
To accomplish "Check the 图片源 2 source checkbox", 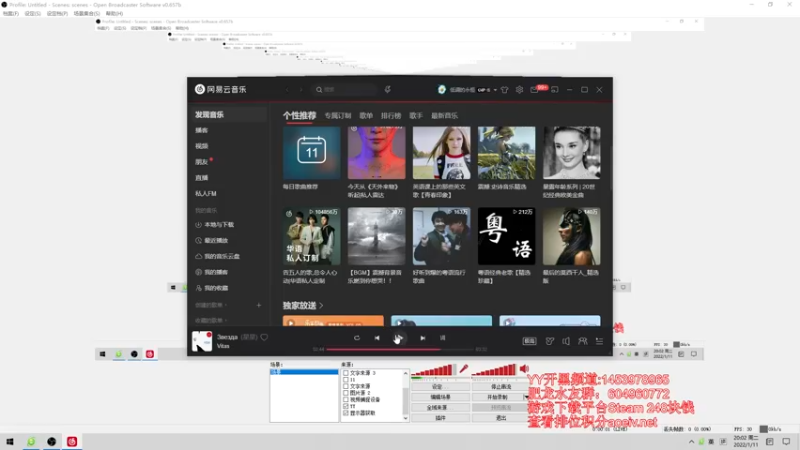I will pyautogui.click(x=346, y=393).
